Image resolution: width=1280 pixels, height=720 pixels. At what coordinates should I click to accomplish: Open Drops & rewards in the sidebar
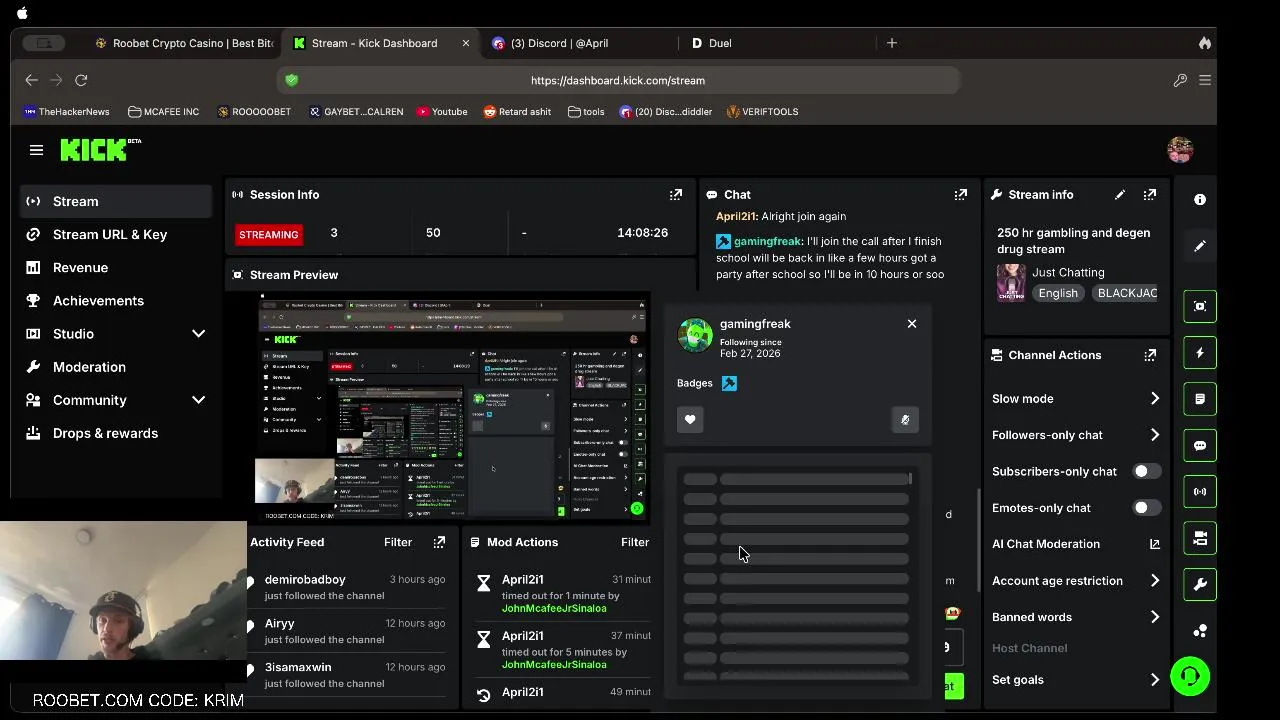pyautogui.click(x=116, y=433)
